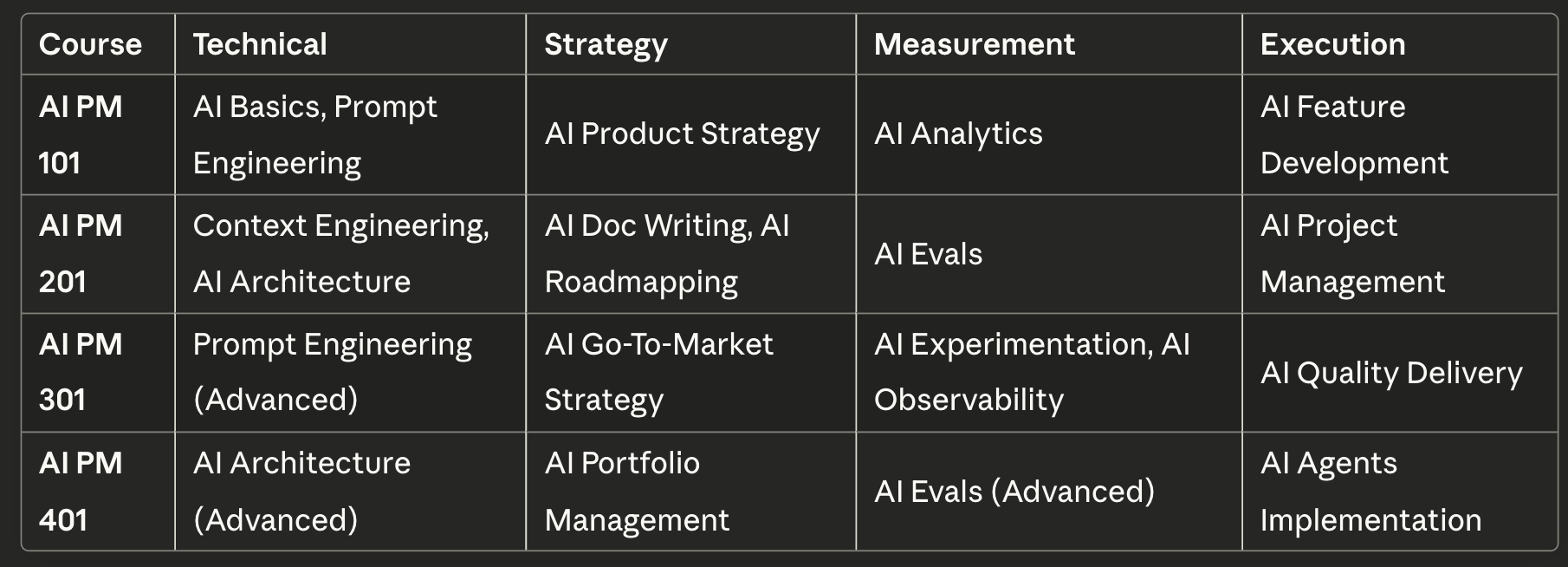
Task: Click the AI Project Management cell
Action: tap(1351, 253)
